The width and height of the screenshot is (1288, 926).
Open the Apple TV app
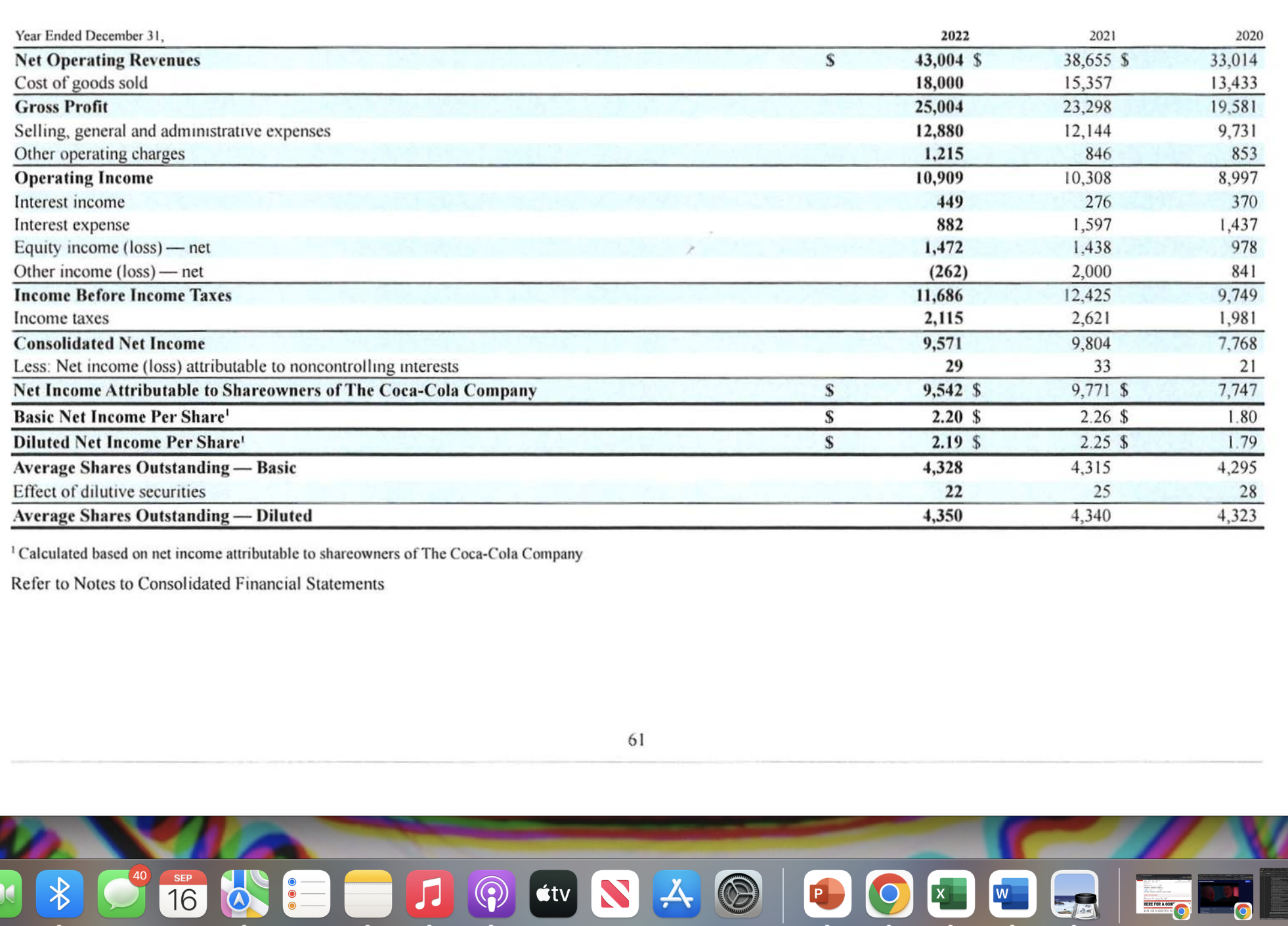point(553,894)
